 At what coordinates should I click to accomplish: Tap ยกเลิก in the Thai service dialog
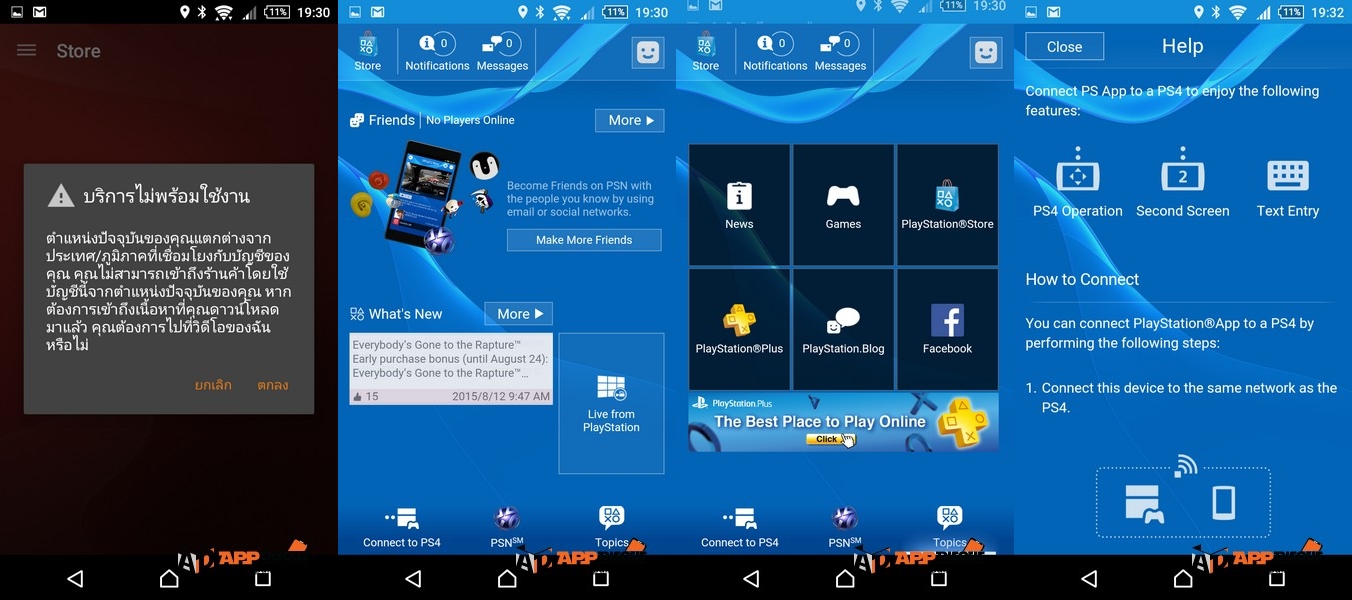click(x=213, y=385)
